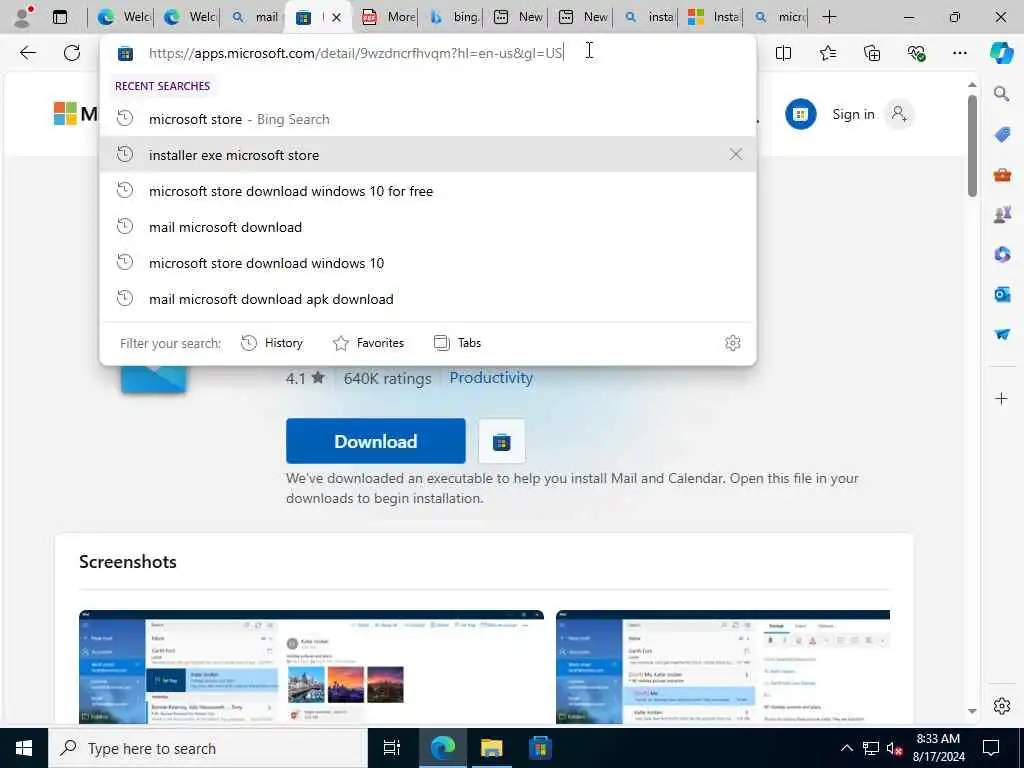Screen dimensions: 1024x768
Task: Switch to the 'micro' search tab
Action: pyautogui.click(x=778, y=17)
